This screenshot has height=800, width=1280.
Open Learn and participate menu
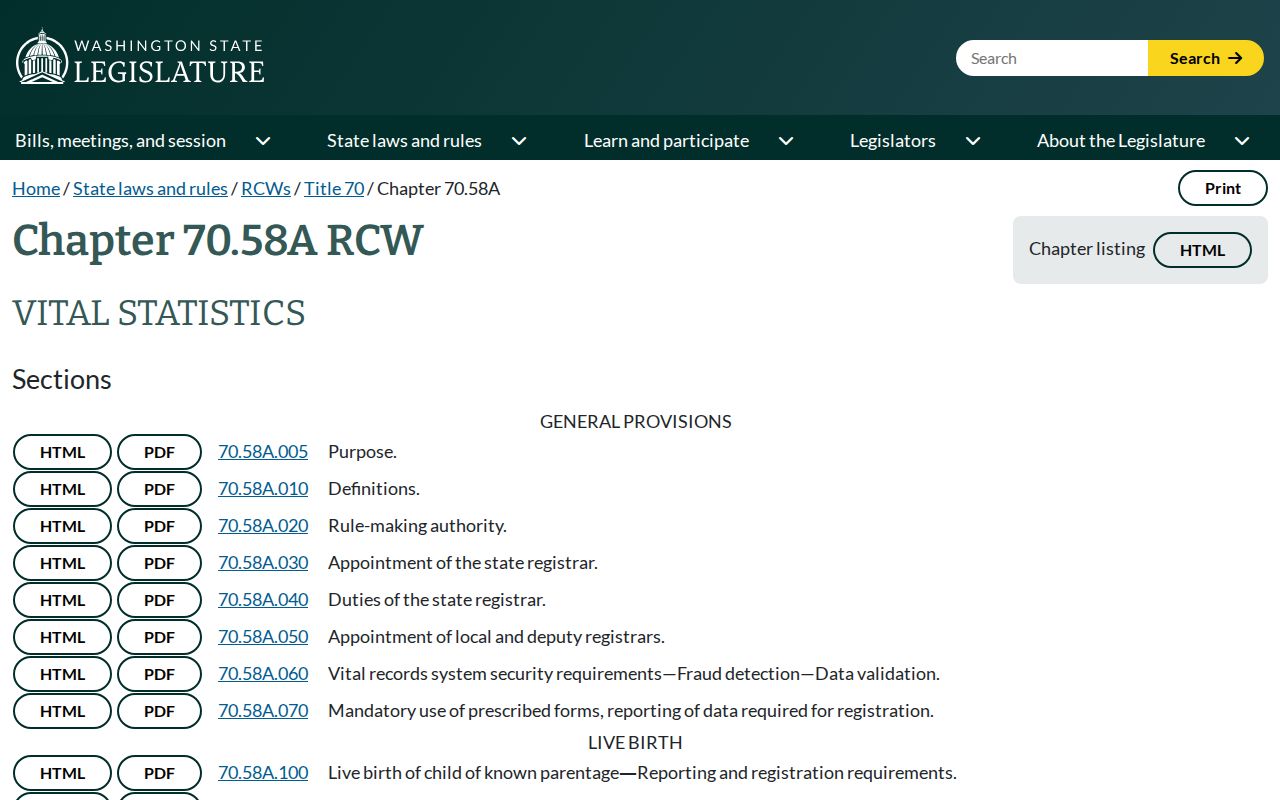[666, 141]
